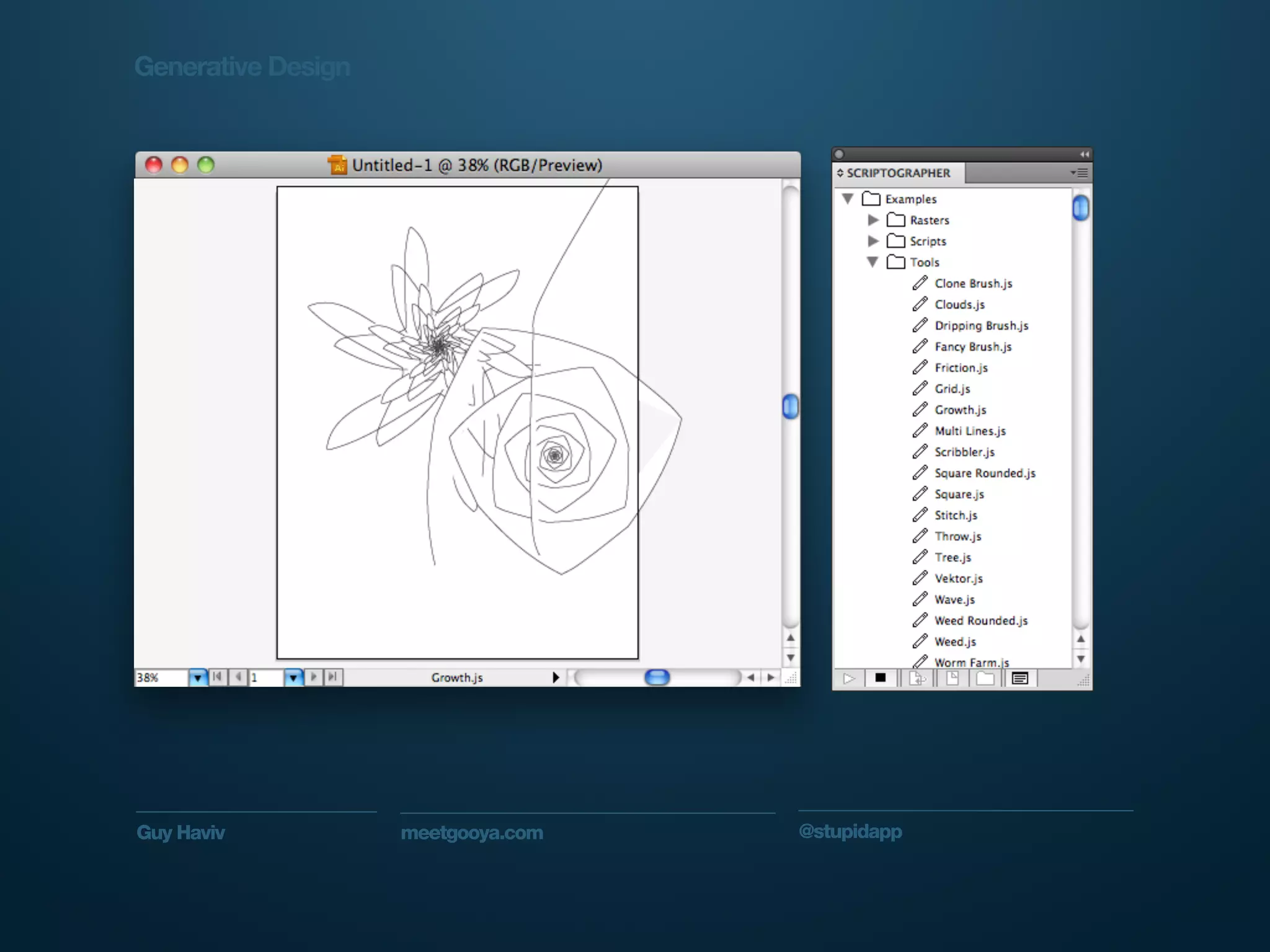Click document window horizontal scroll right arrow
The width and height of the screenshot is (1270, 952).
(771, 677)
